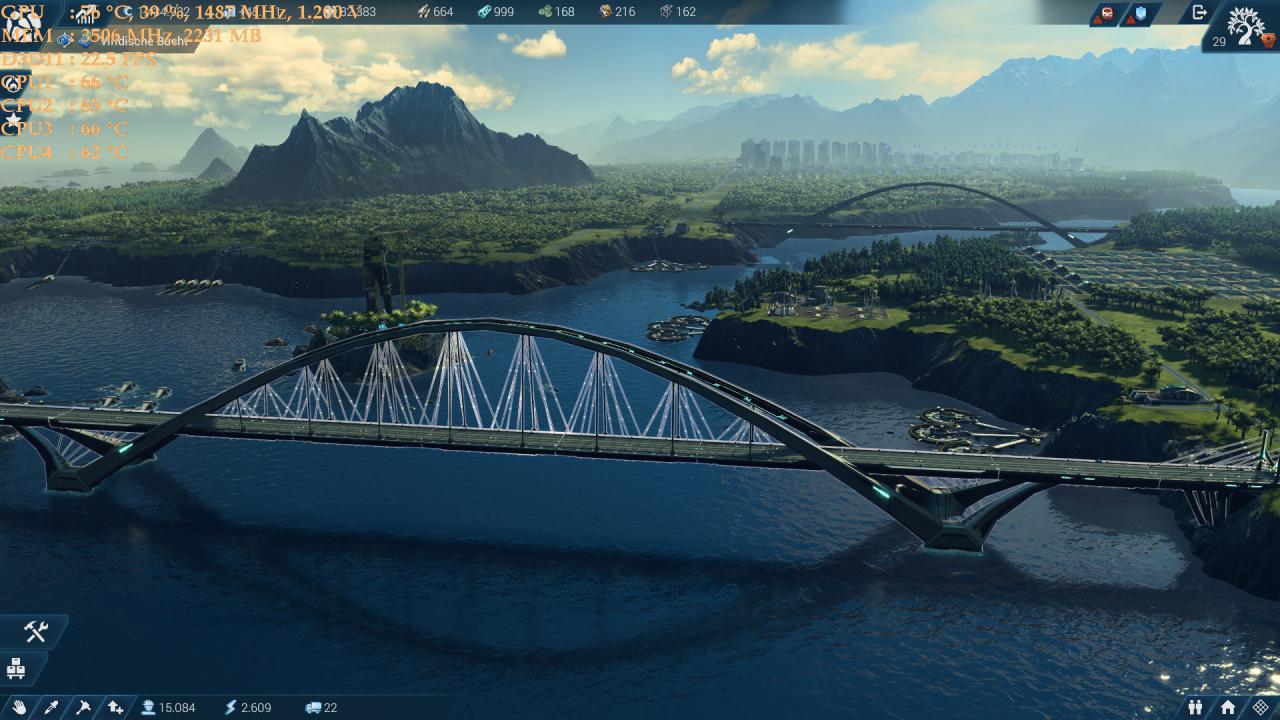
Task: Click the logistics truck icon at 22
Action: coord(312,707)
